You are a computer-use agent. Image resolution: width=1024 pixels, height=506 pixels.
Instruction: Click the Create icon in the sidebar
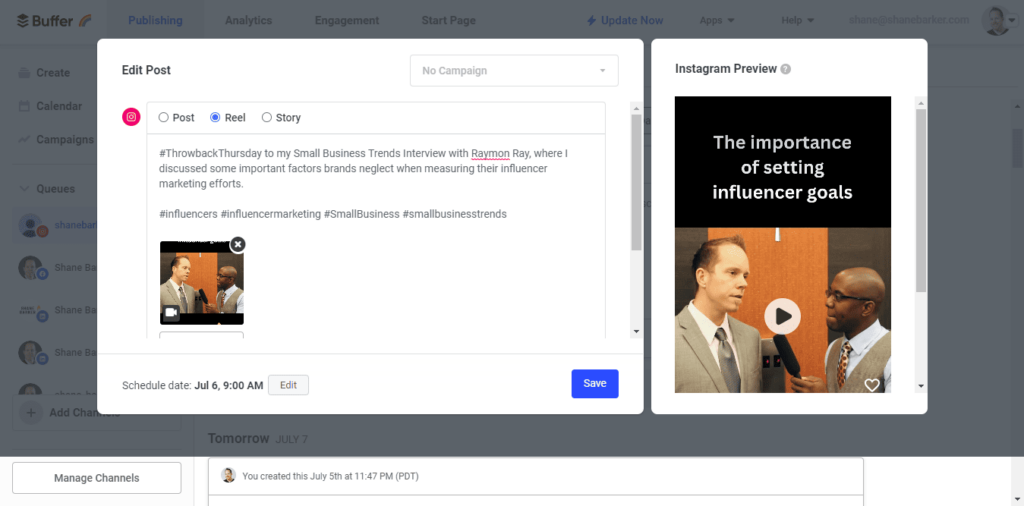(24, 72)
